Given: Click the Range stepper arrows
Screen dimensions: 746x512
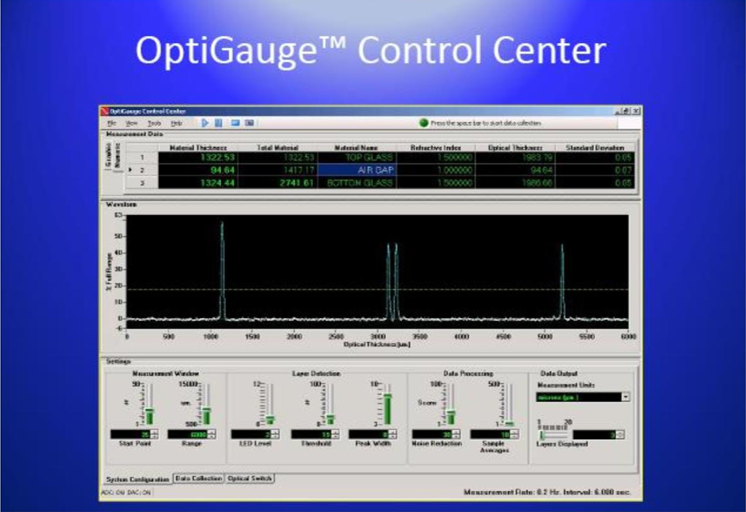Looking at the screenshot, I should coord(212,434).
